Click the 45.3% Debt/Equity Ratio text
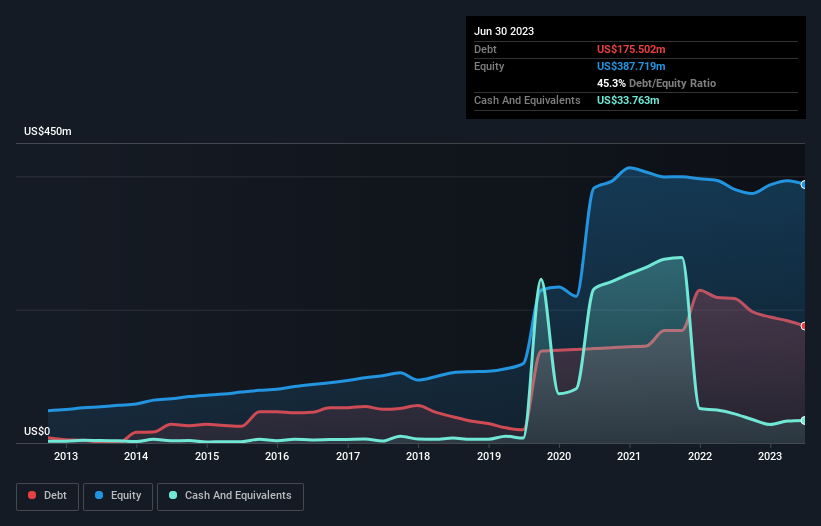Viewport: 821px width, 526px height. click(x=656, y=83)
